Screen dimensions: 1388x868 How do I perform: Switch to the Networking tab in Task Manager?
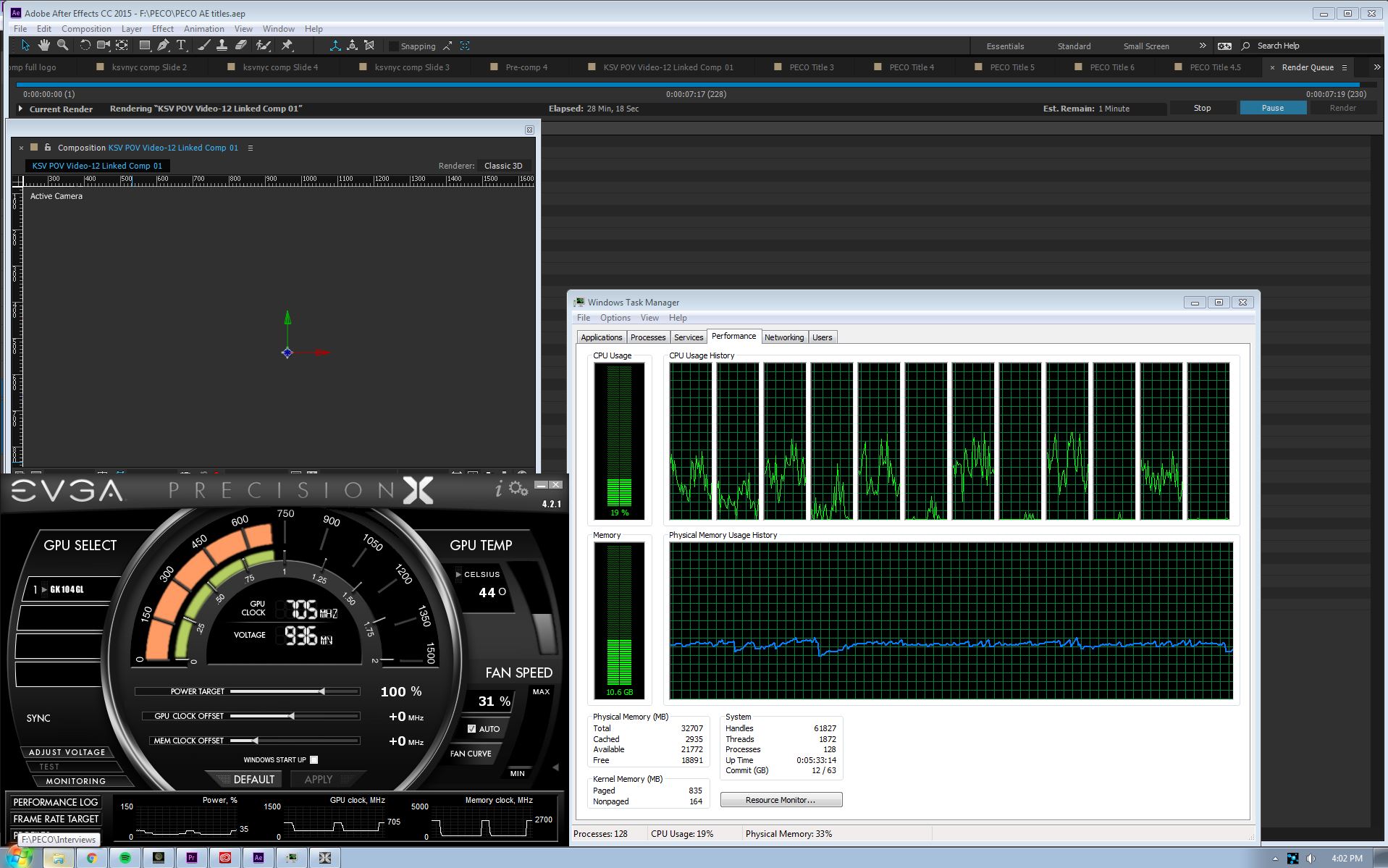coord(784,337)
